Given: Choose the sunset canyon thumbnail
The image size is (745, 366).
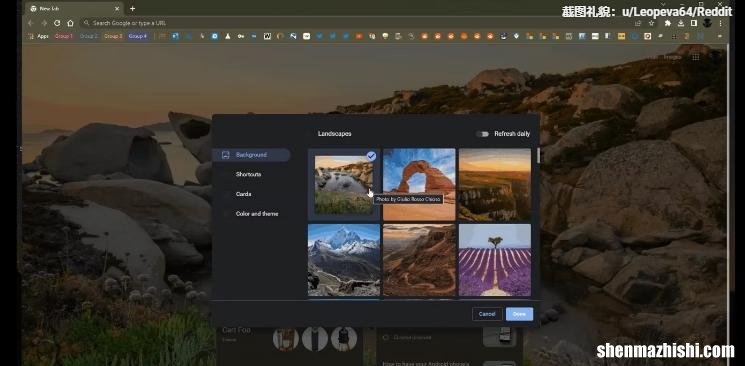Looking at the screenshot, I should click(495, 184).
